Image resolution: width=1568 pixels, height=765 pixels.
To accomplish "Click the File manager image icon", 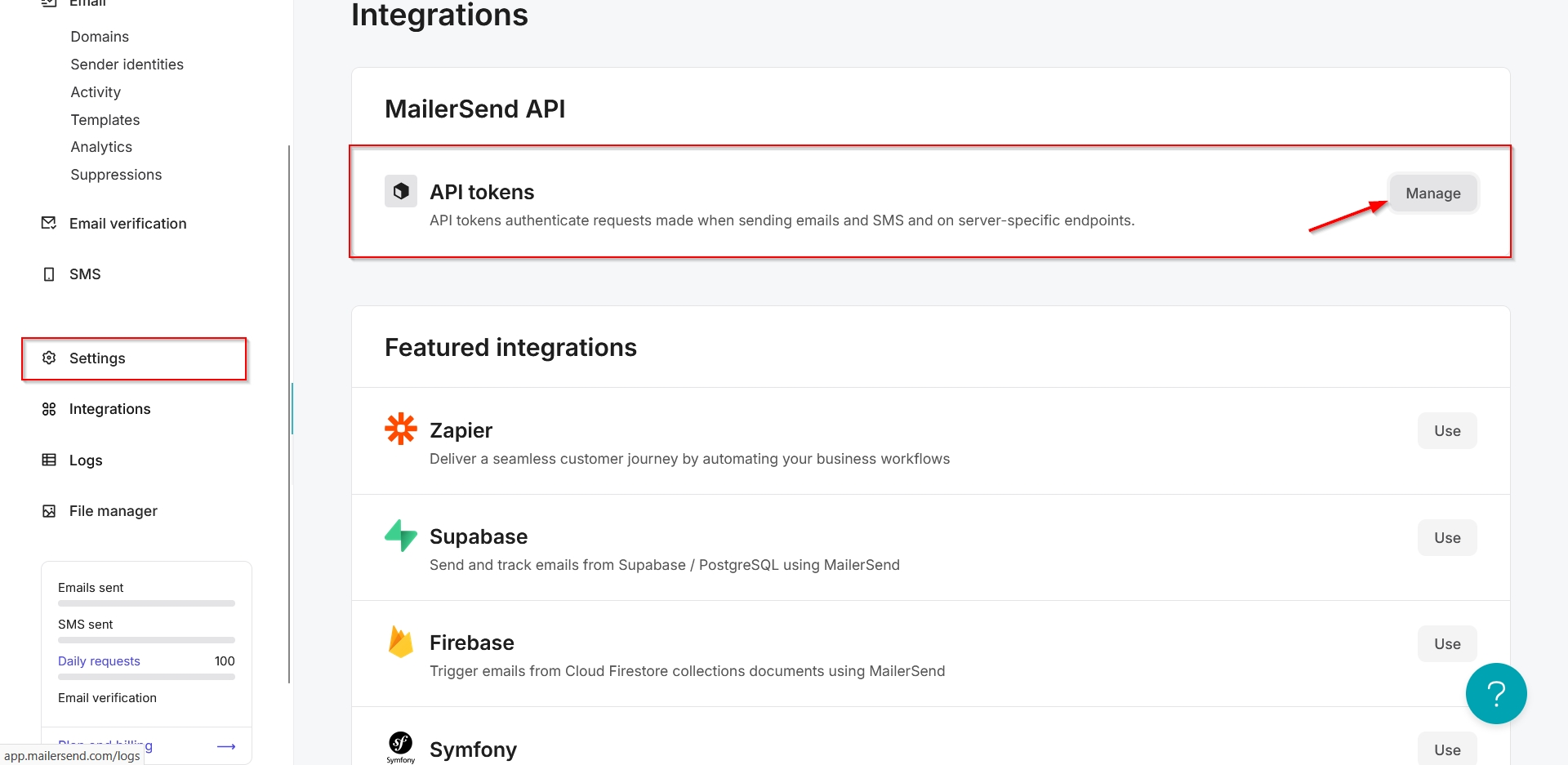I will [49, 511].
